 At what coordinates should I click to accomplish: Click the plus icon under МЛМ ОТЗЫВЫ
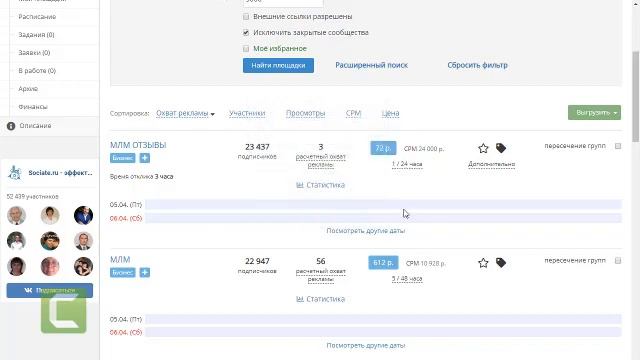pyautogui.click(x=144, y=158)
